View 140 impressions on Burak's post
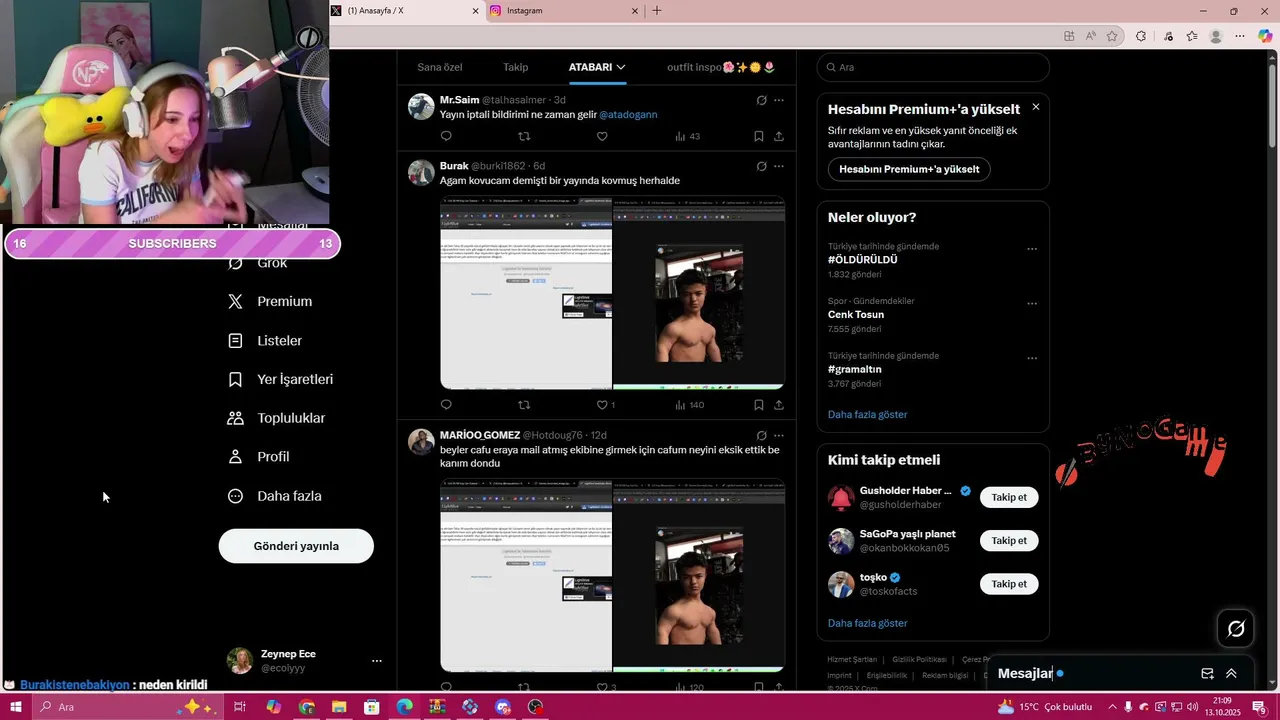Screen dimensions: 1280x720 pos(689,405)
